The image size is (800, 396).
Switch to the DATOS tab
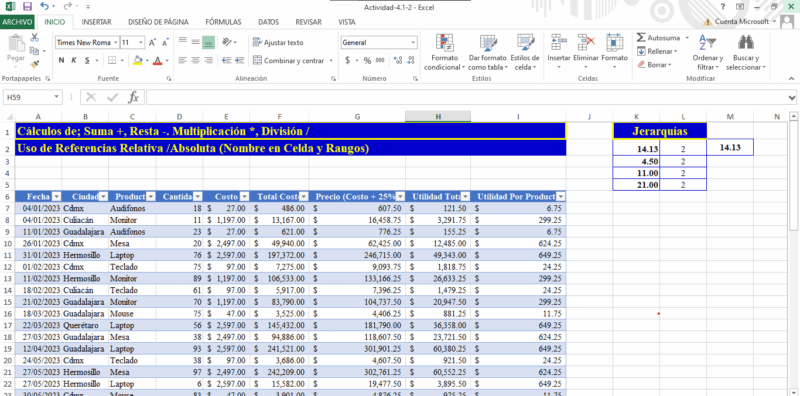(268, 22)
